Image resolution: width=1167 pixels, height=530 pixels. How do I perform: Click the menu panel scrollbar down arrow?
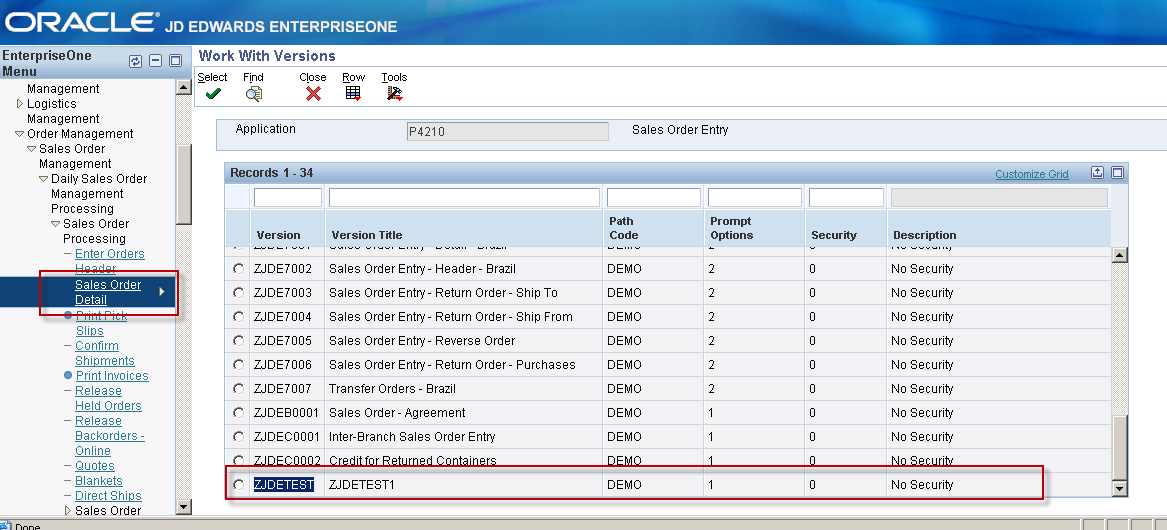[x=183, y=507]
